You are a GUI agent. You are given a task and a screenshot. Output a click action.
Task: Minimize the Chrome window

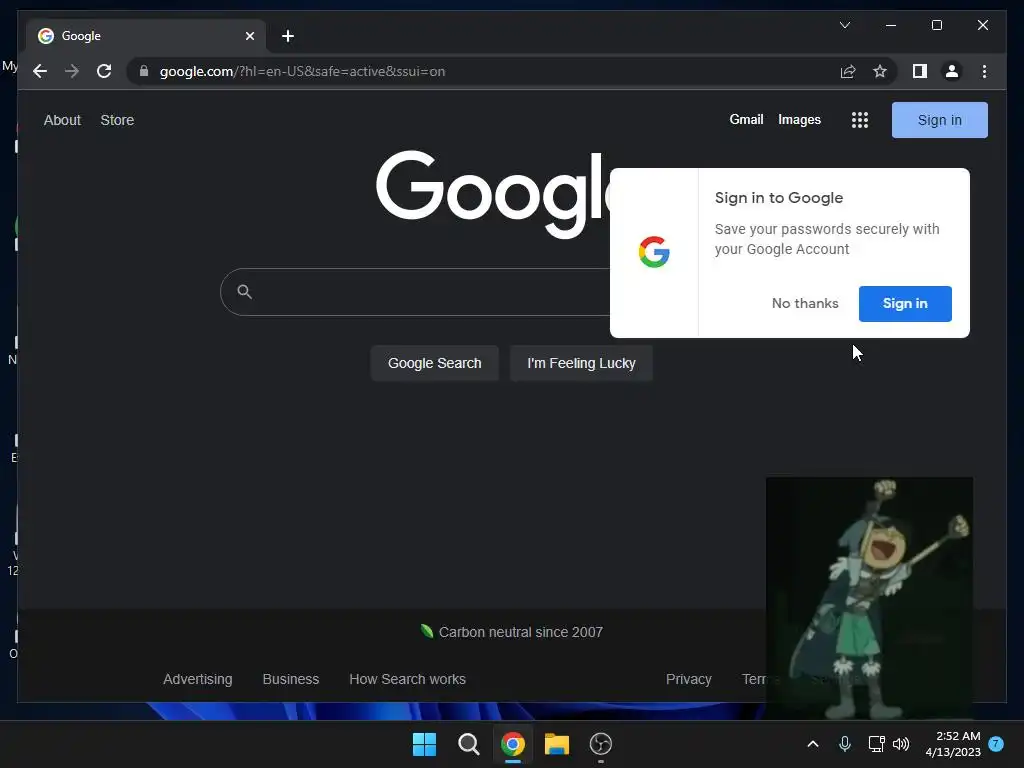(891, 25)
